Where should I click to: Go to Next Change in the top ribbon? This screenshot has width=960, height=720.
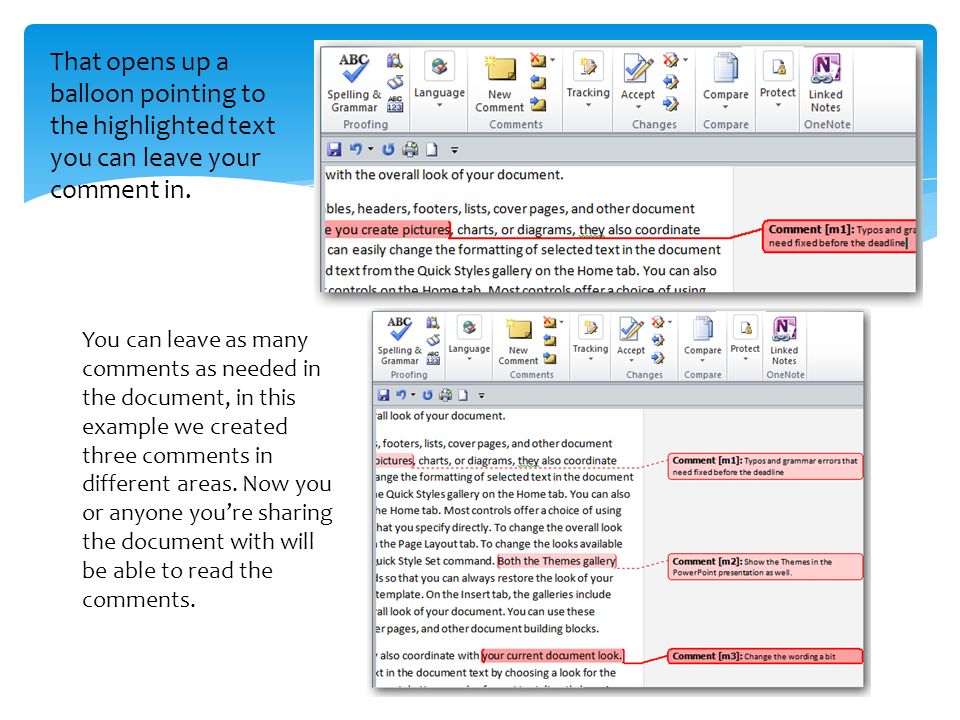(671, 104)
